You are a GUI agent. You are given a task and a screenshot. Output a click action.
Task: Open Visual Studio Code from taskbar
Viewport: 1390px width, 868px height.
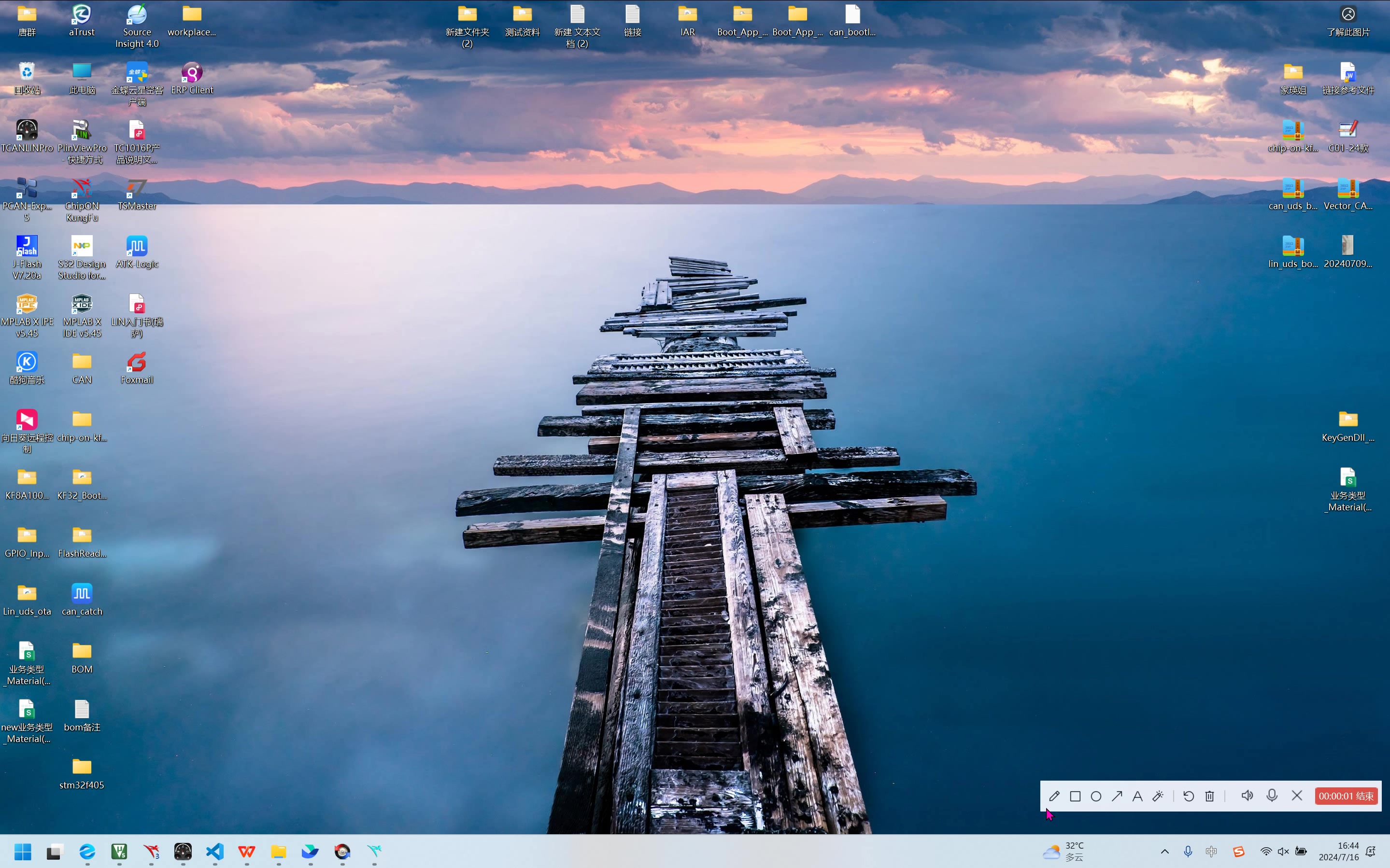point(215,852)
